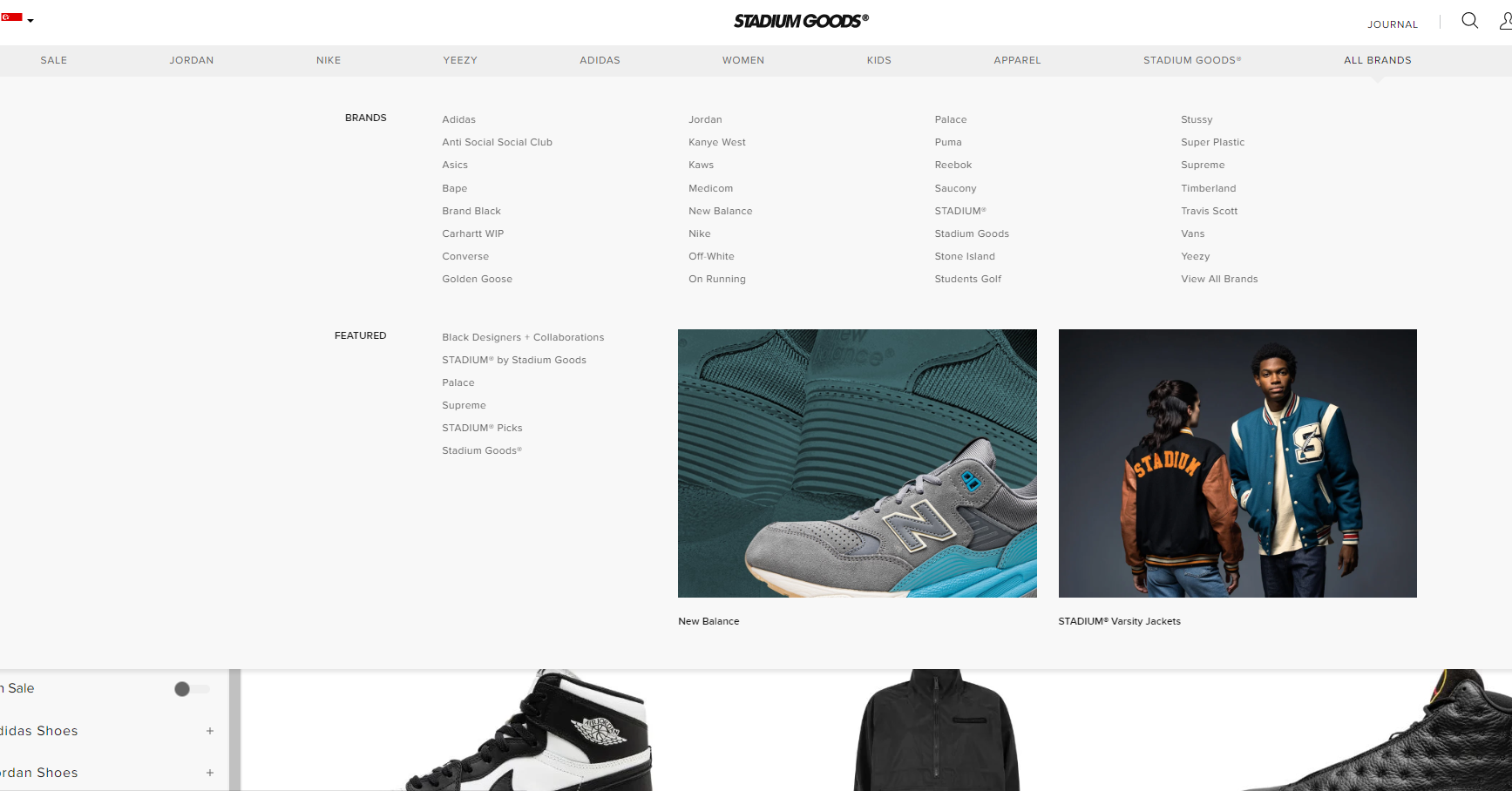Expand the Jordan Shoes filter
1512x791 pixels.
[210, 773]
